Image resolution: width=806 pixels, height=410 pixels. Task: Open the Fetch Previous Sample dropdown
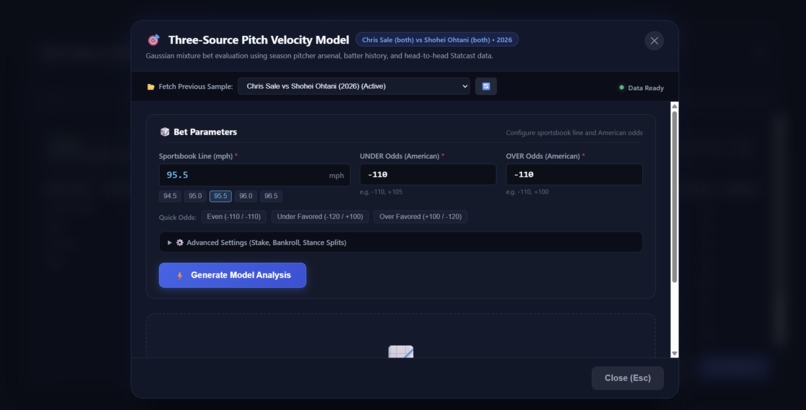(354, 86)
